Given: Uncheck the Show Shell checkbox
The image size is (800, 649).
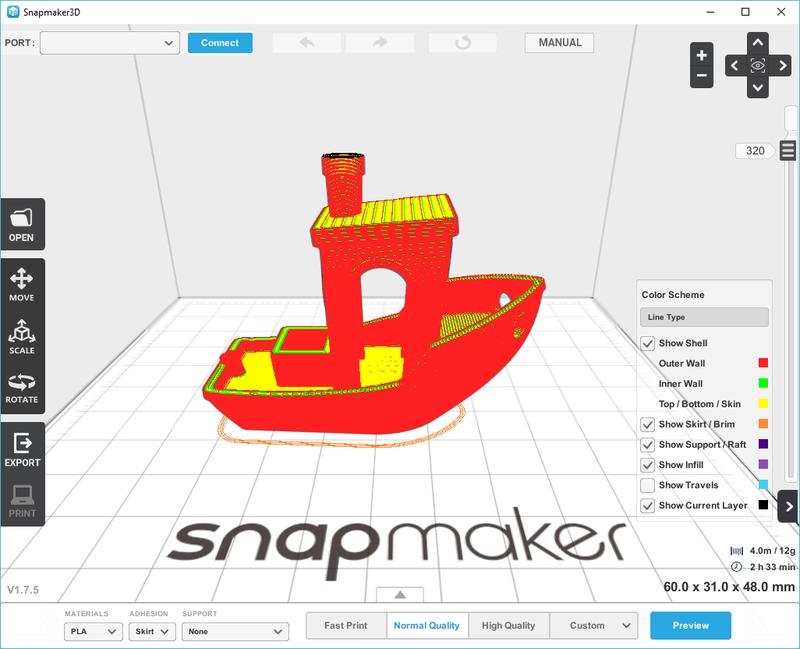Looking at the screenshot, I should pos(648,344).
